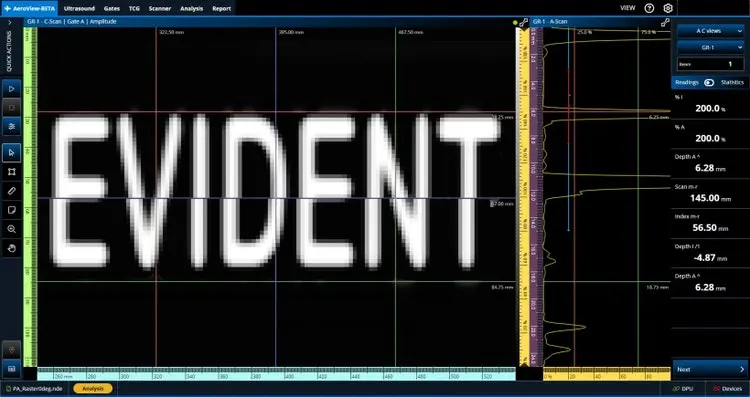Click the Stop acquisition button

coord(11,108)
